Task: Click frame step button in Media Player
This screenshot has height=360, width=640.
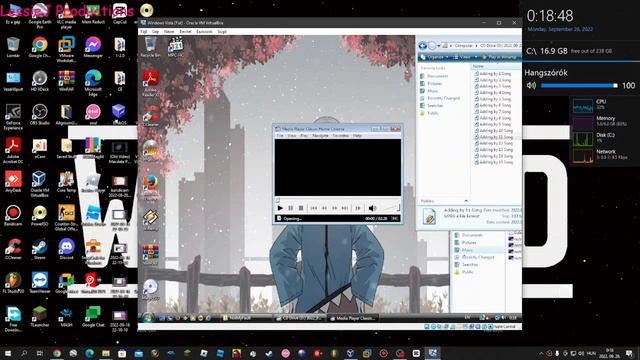Action: tap(358, 208)
